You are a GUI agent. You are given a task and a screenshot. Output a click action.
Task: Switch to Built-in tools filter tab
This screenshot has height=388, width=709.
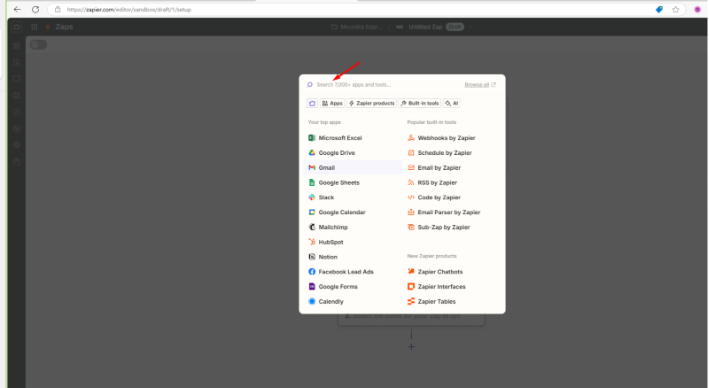(420, 104)
